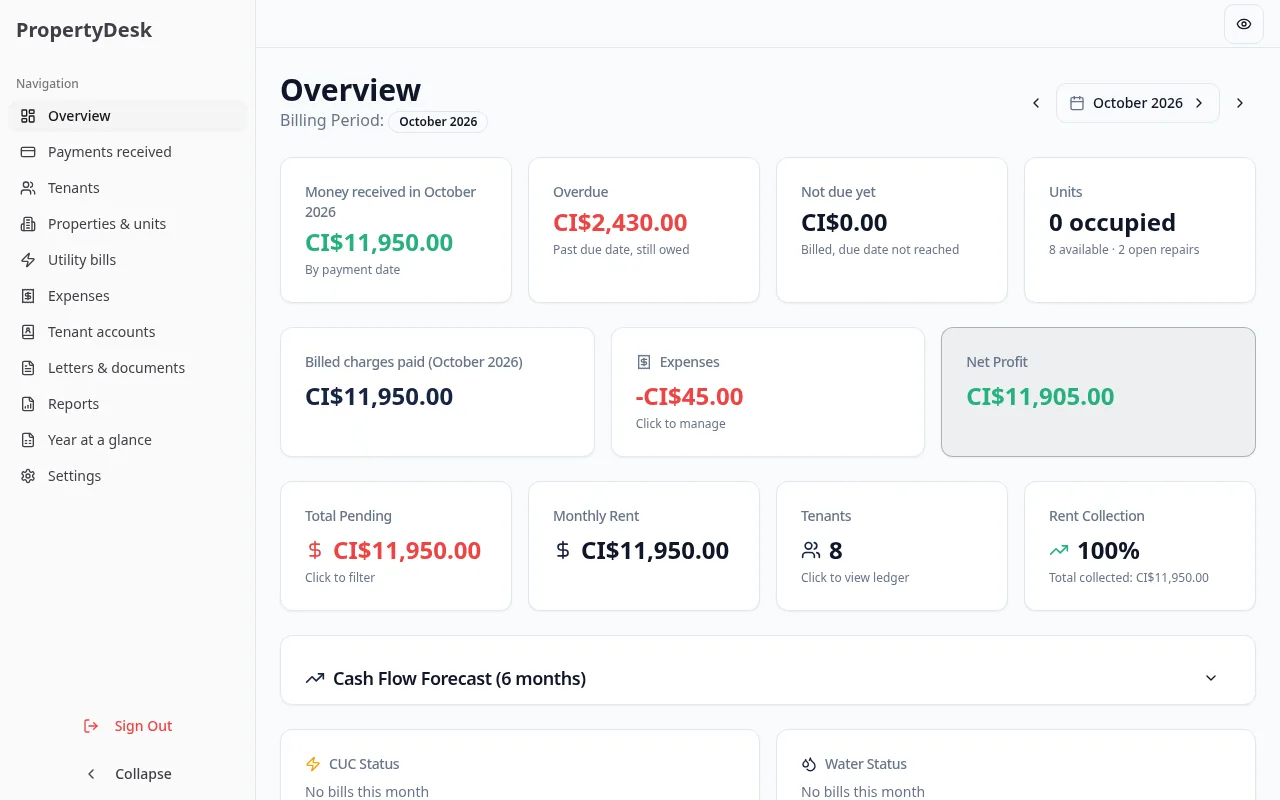
Task: View ledger via the Tenants card
Action: (x=892, y=546)
